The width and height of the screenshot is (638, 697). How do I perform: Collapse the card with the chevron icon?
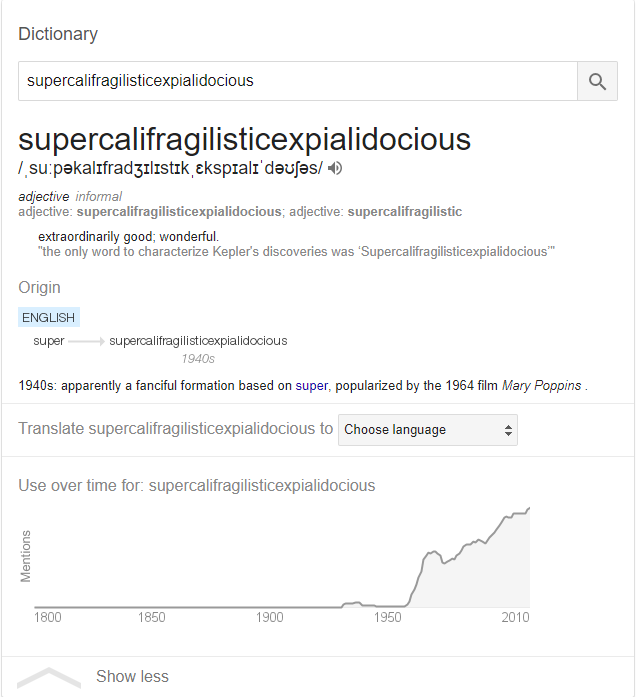(49, 677)
